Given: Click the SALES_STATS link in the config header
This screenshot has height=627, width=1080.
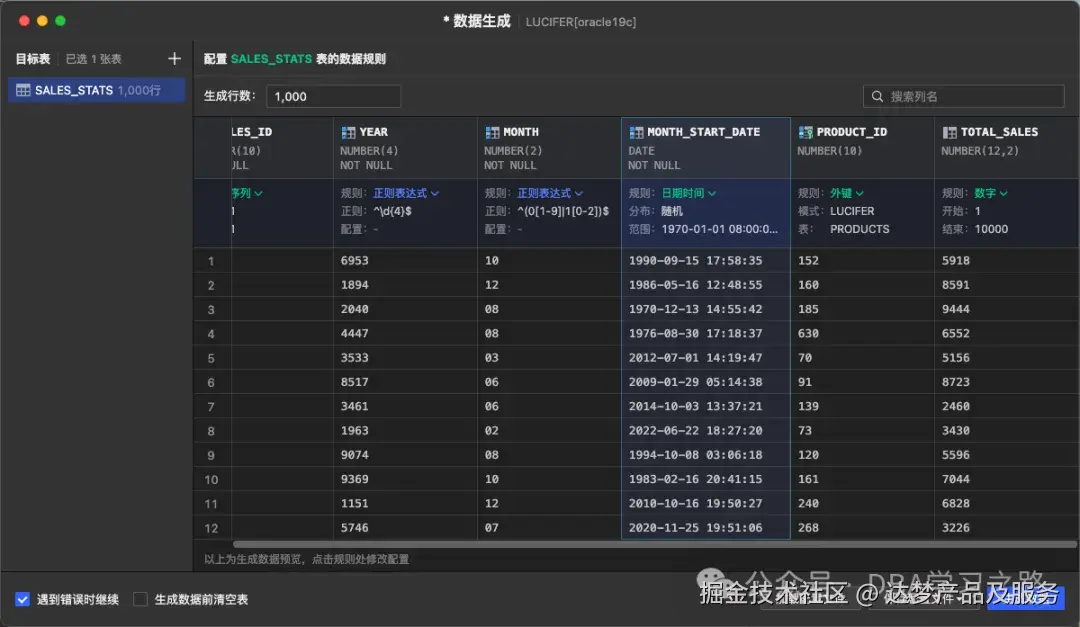Looking at the screenshot, I should (x=269, y=58).
